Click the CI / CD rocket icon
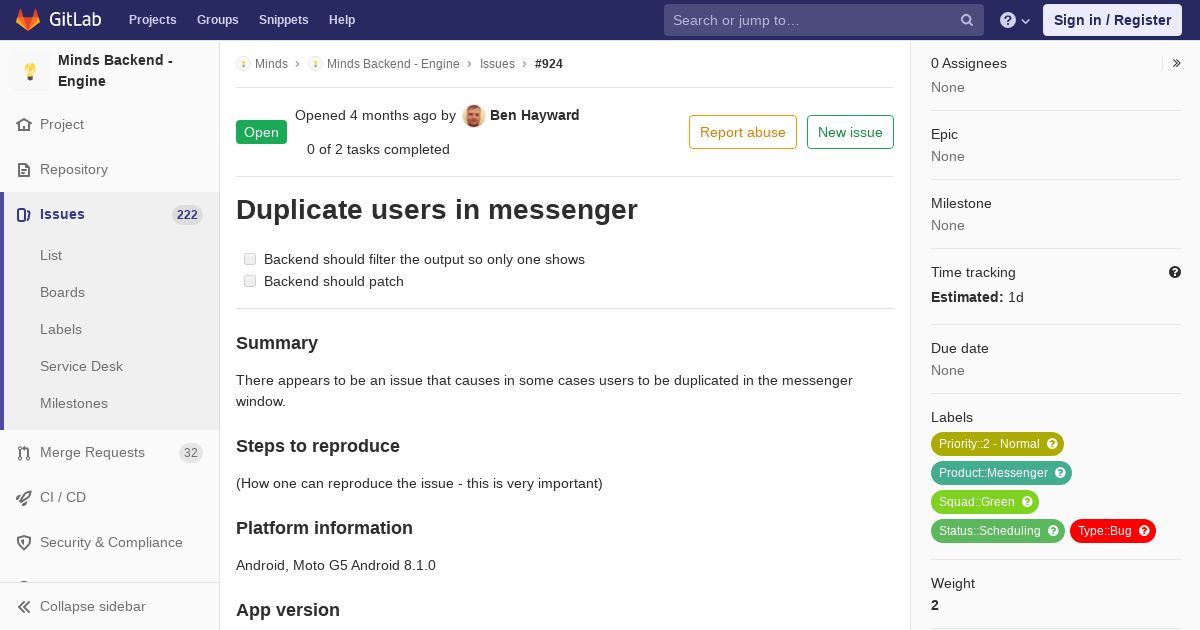1200x630 pixels. point(24,498)
